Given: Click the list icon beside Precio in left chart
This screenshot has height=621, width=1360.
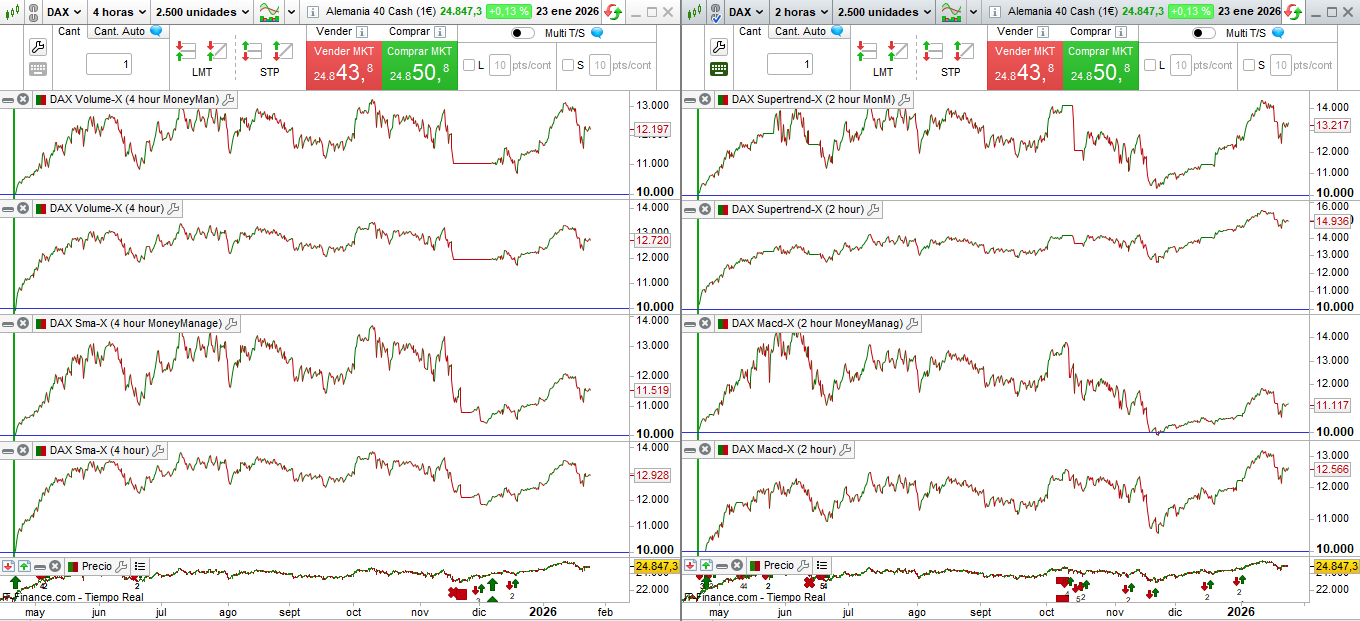Looking at the screenshot, I should [x=140, y=566].
